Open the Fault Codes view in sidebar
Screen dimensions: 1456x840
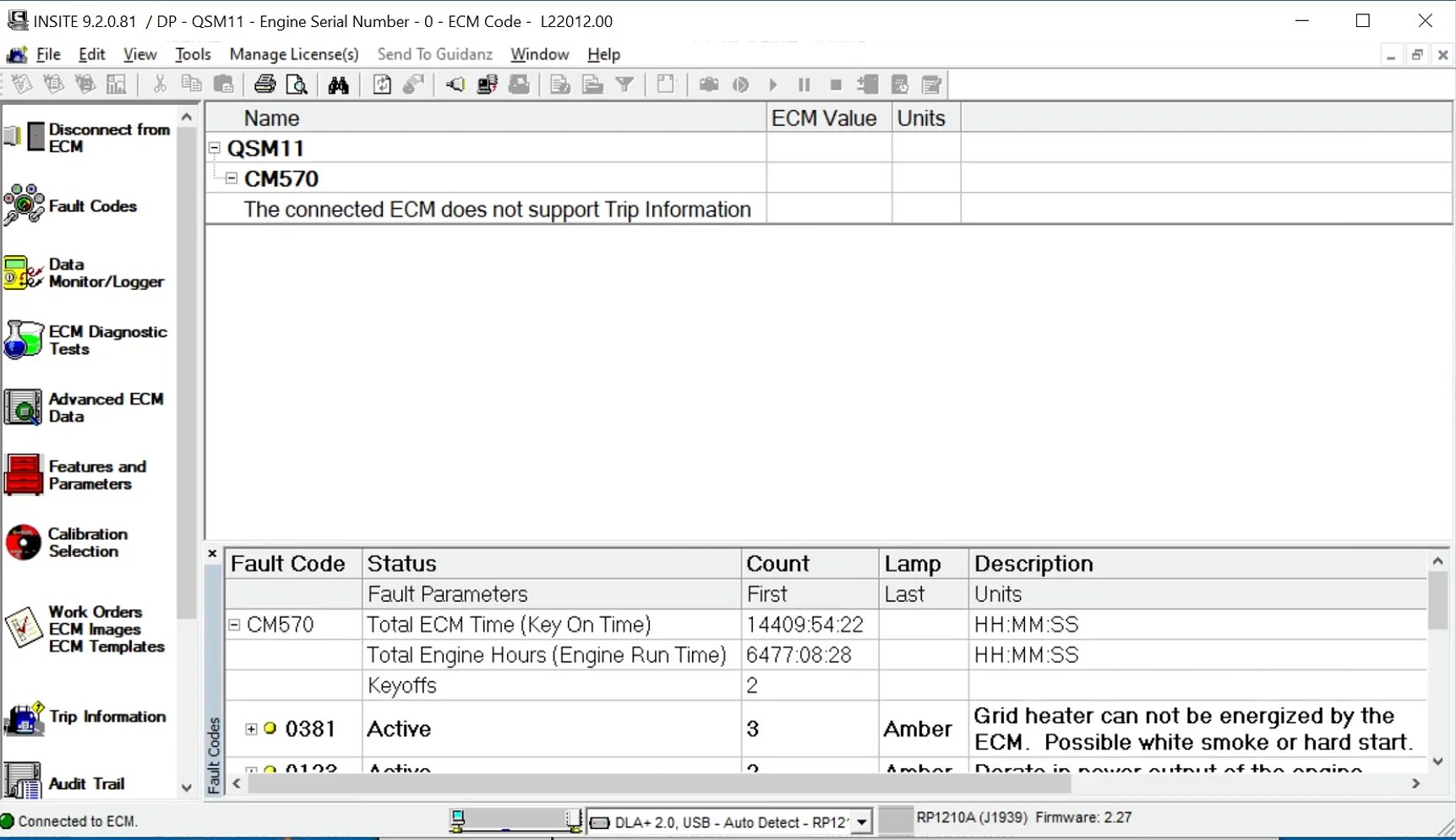[71, 205]
